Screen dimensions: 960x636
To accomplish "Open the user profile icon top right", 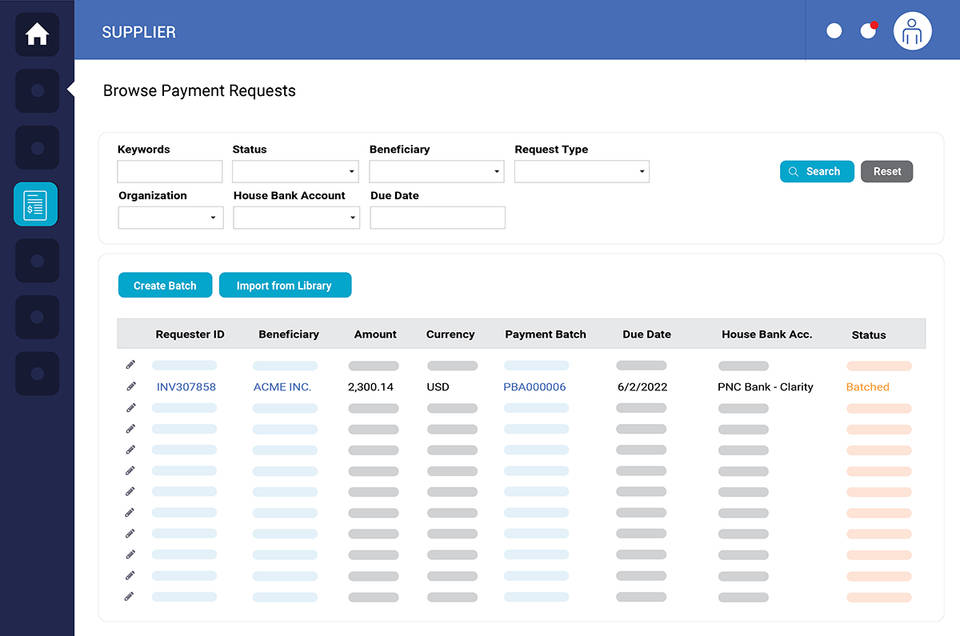I will pyautogui.click(x=911, y=31).
